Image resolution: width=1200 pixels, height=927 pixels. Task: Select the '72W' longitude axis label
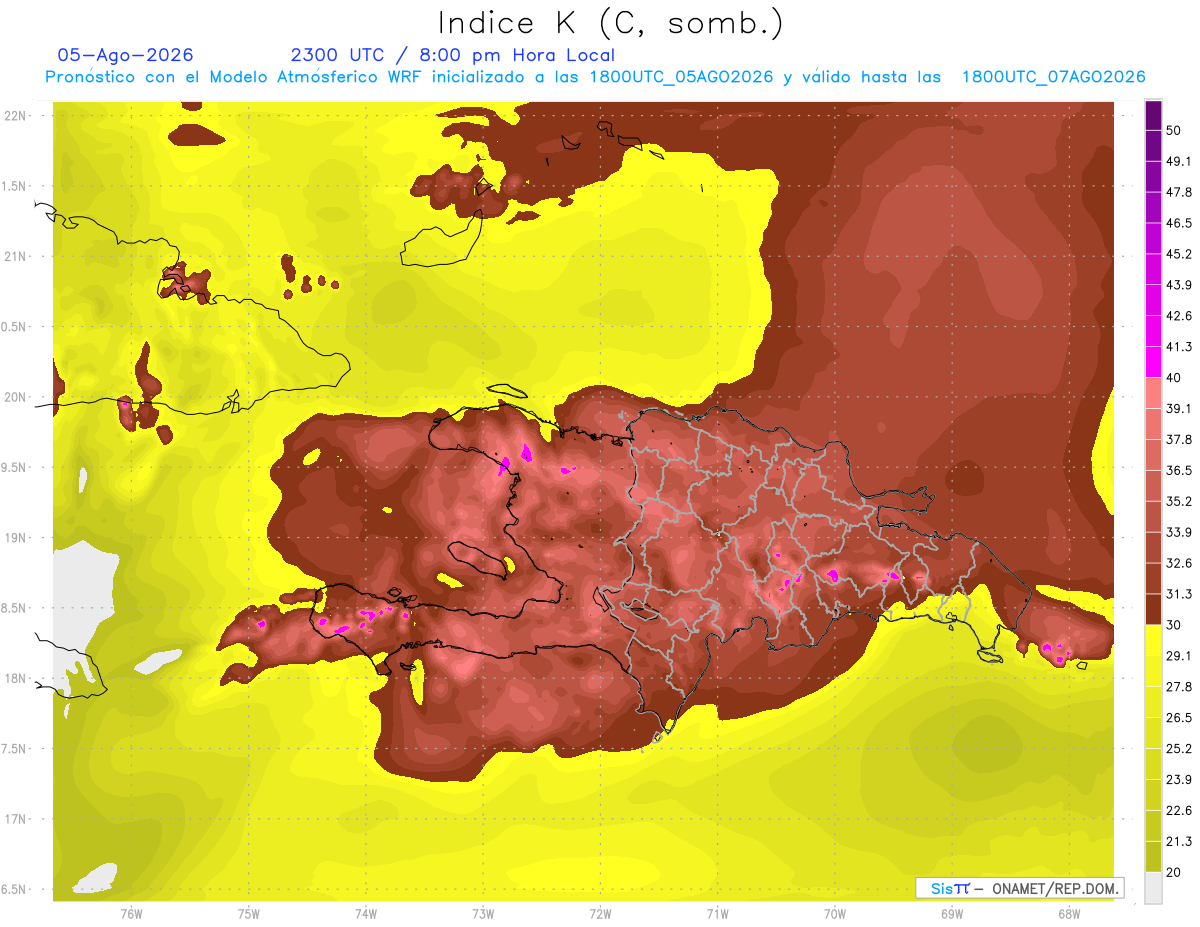[600, 914]
